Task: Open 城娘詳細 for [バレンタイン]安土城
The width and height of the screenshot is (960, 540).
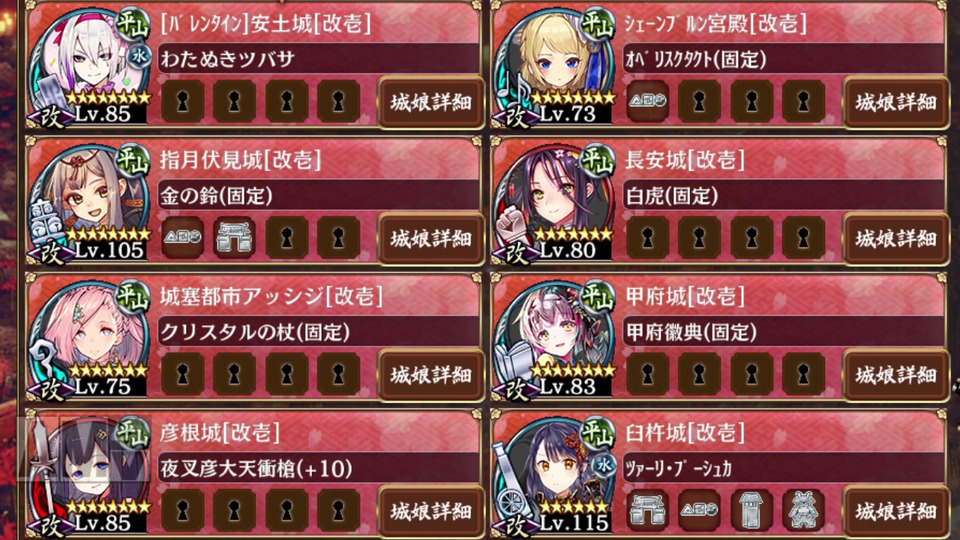Action: [430, 102]
